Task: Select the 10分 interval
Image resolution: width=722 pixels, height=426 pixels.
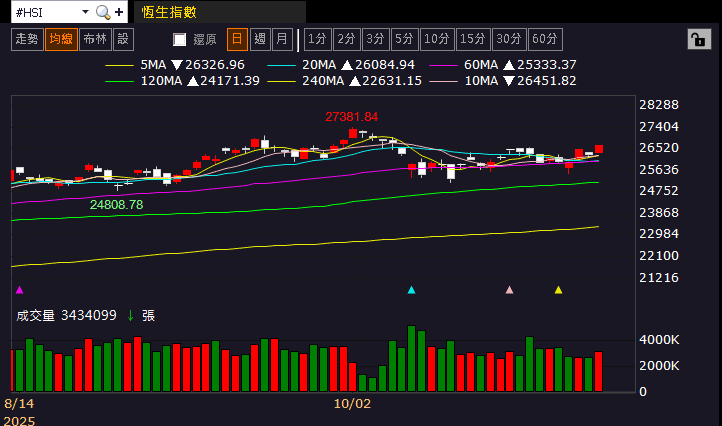Action: pyautogui.click(x=437, y=39)
